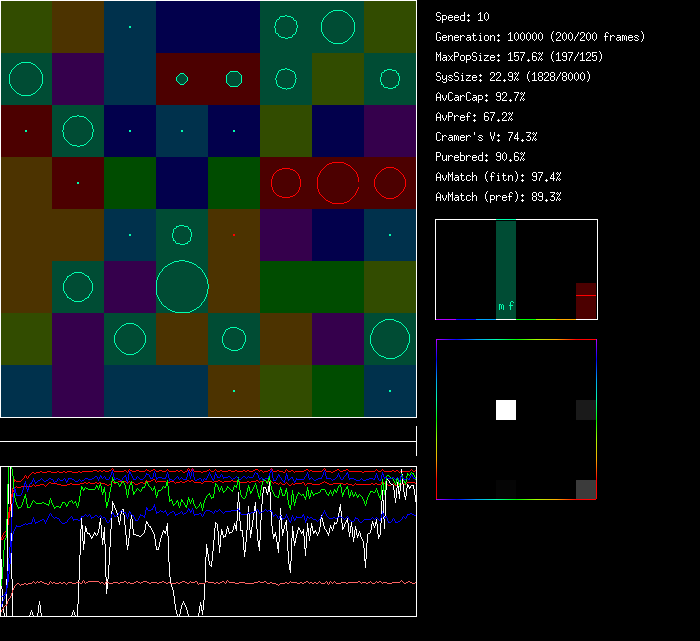700x641 pixels.
Task: Click the Generation counter text
Action: click(x=540, y=37)
